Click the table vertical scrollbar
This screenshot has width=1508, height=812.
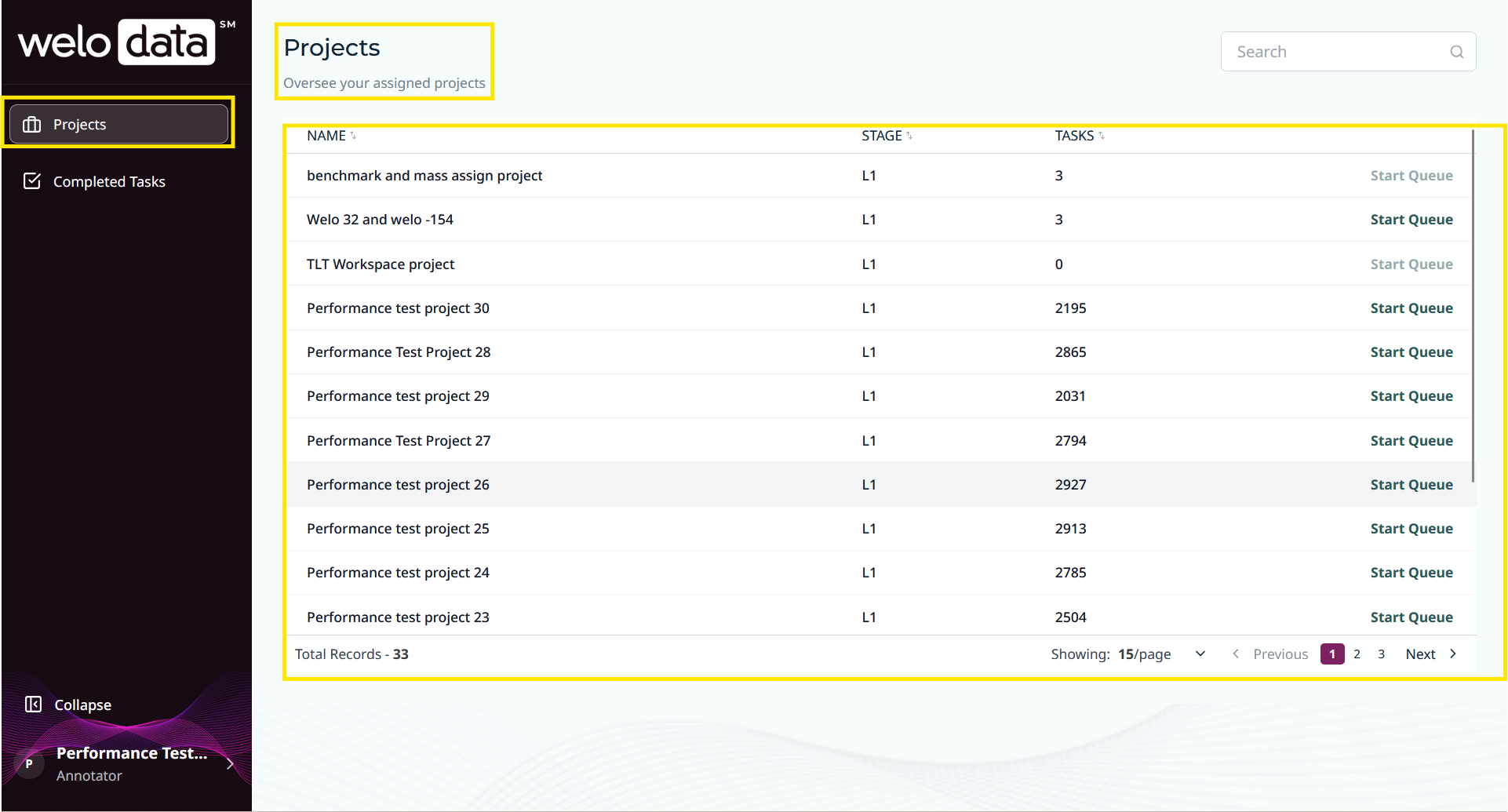(x=1473, y=306)
